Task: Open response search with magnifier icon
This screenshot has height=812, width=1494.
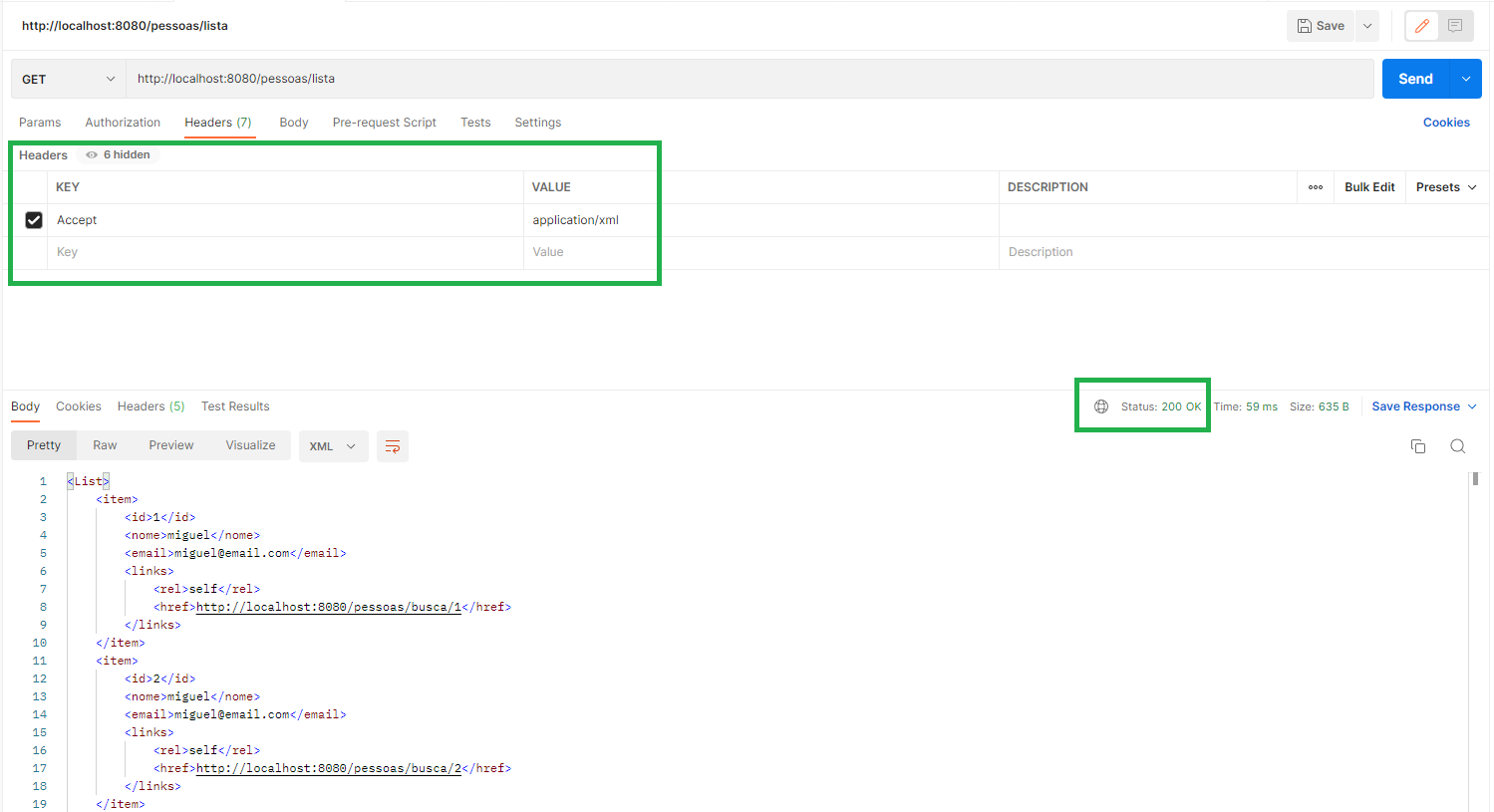Action: (1458, 446)
